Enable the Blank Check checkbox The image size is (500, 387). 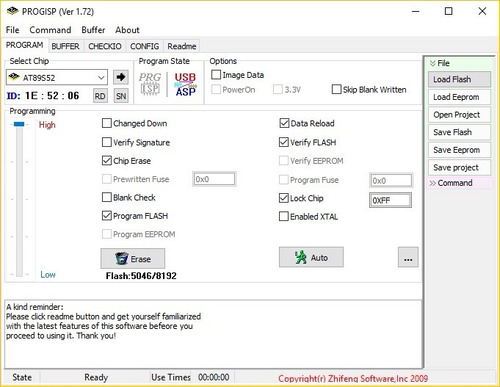(x=107, y=197)
